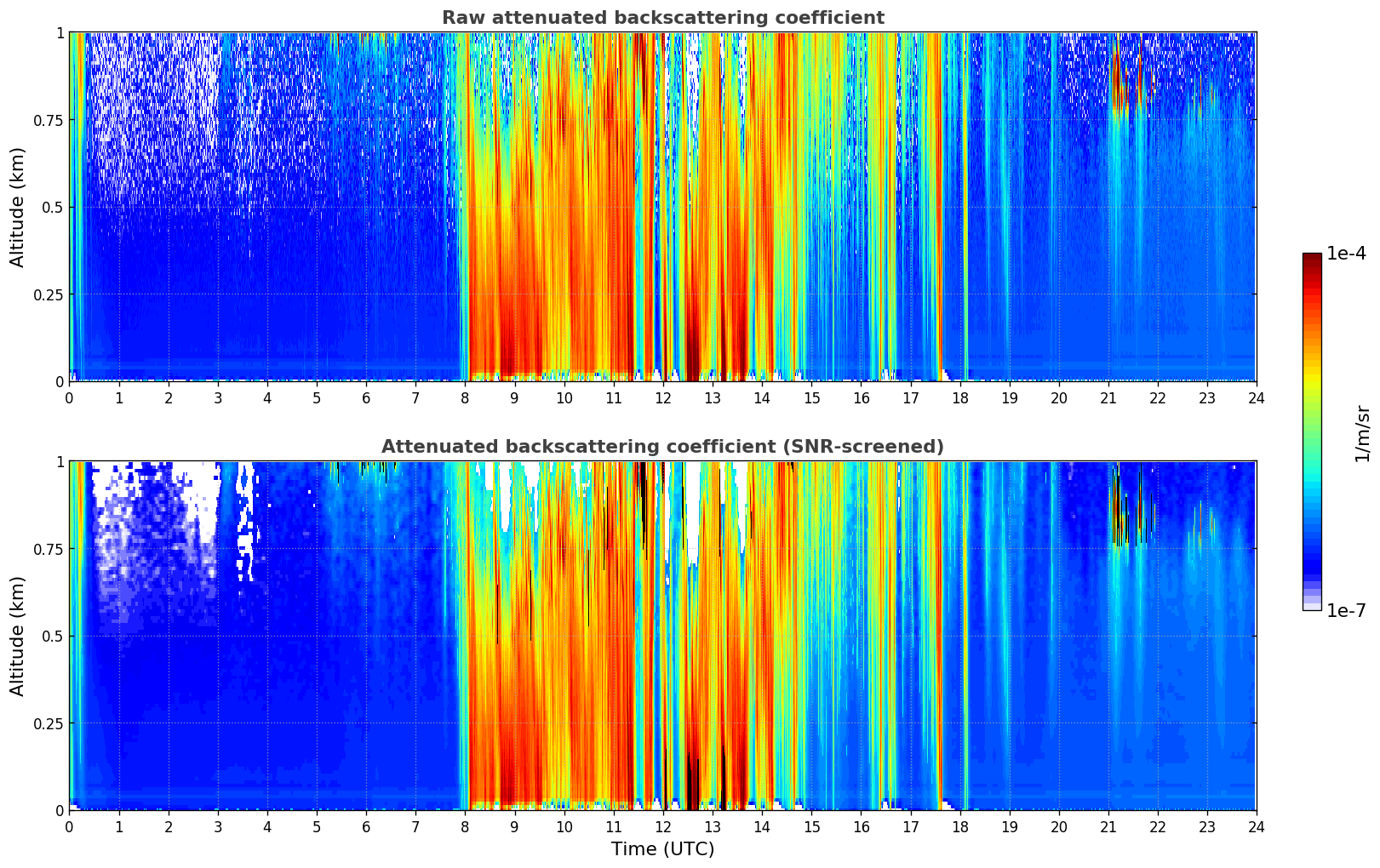1380x868 pixels.
Task: Click the top plot 'Altitude (km)' label
Action: (x=18, y=207)
